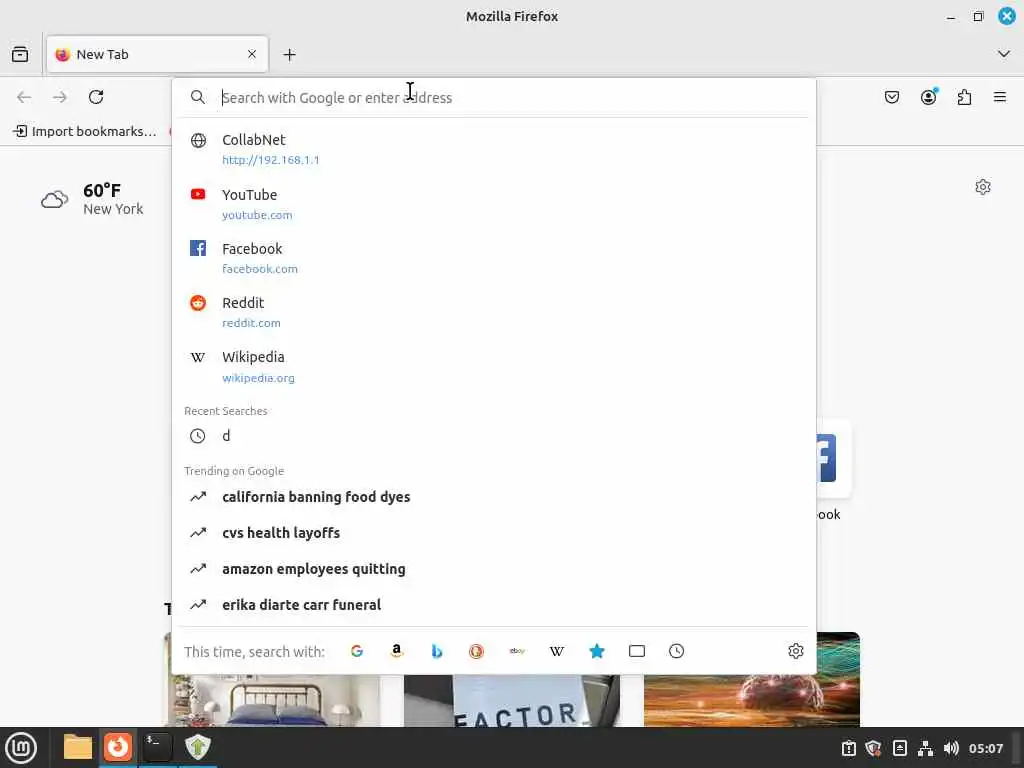
Task: Select the CollabNet suggestion
Action: [494, 149]
